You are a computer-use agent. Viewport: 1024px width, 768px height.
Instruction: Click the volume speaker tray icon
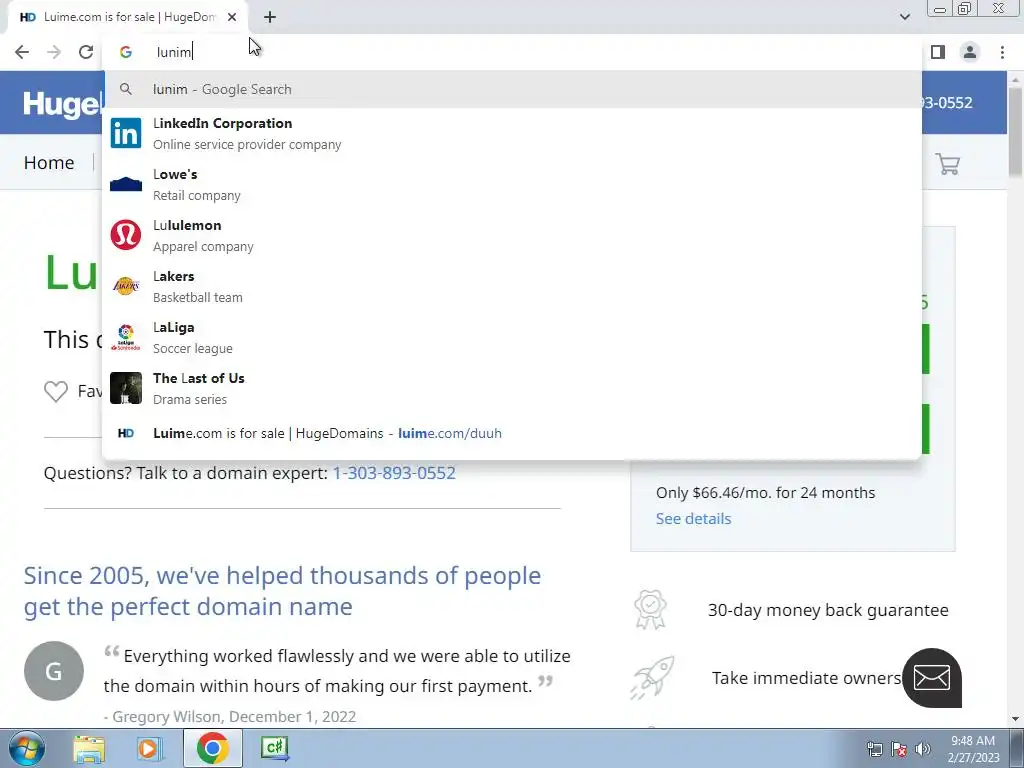923,749
